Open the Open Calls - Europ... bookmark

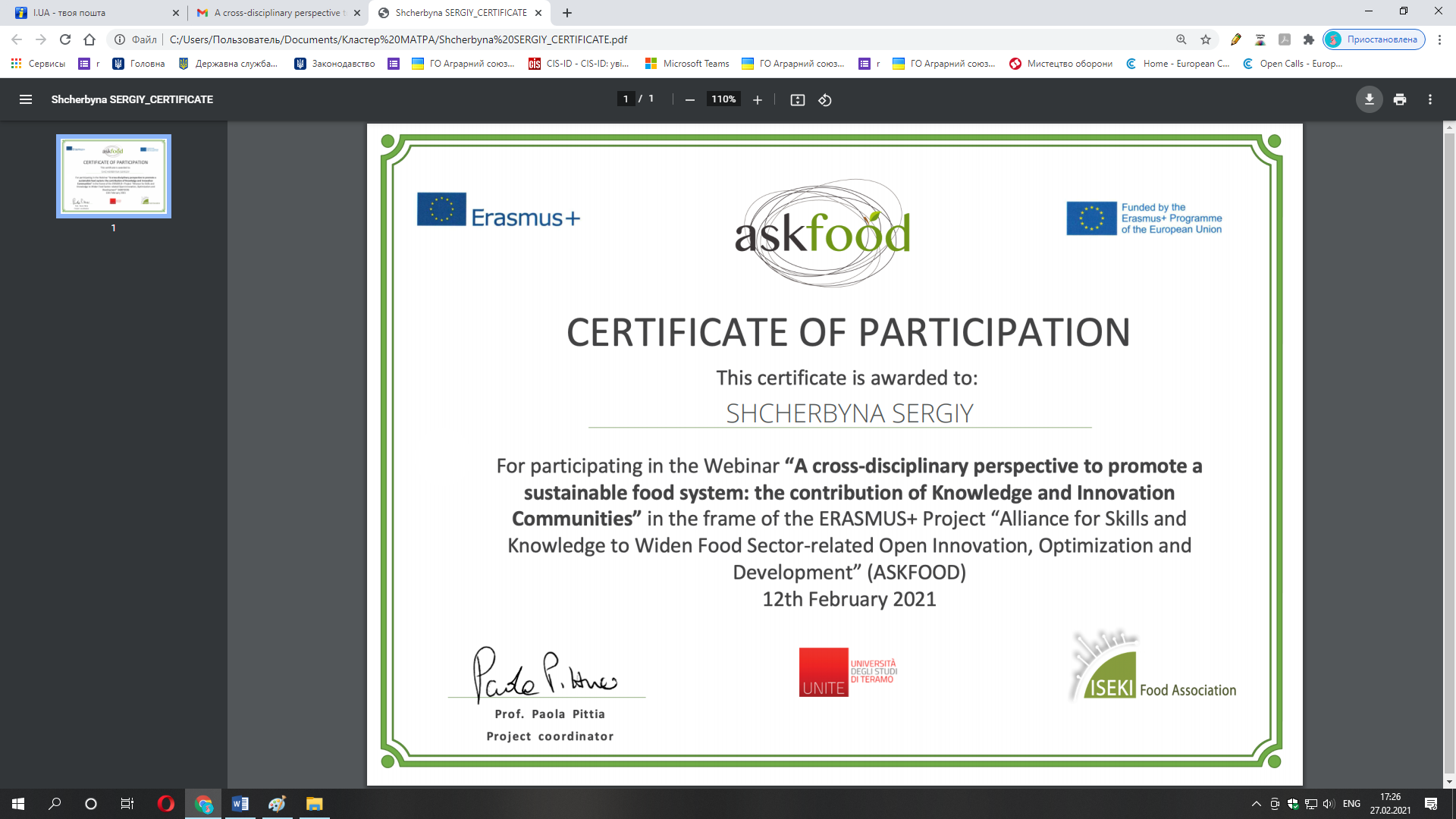pos(1293,64)
